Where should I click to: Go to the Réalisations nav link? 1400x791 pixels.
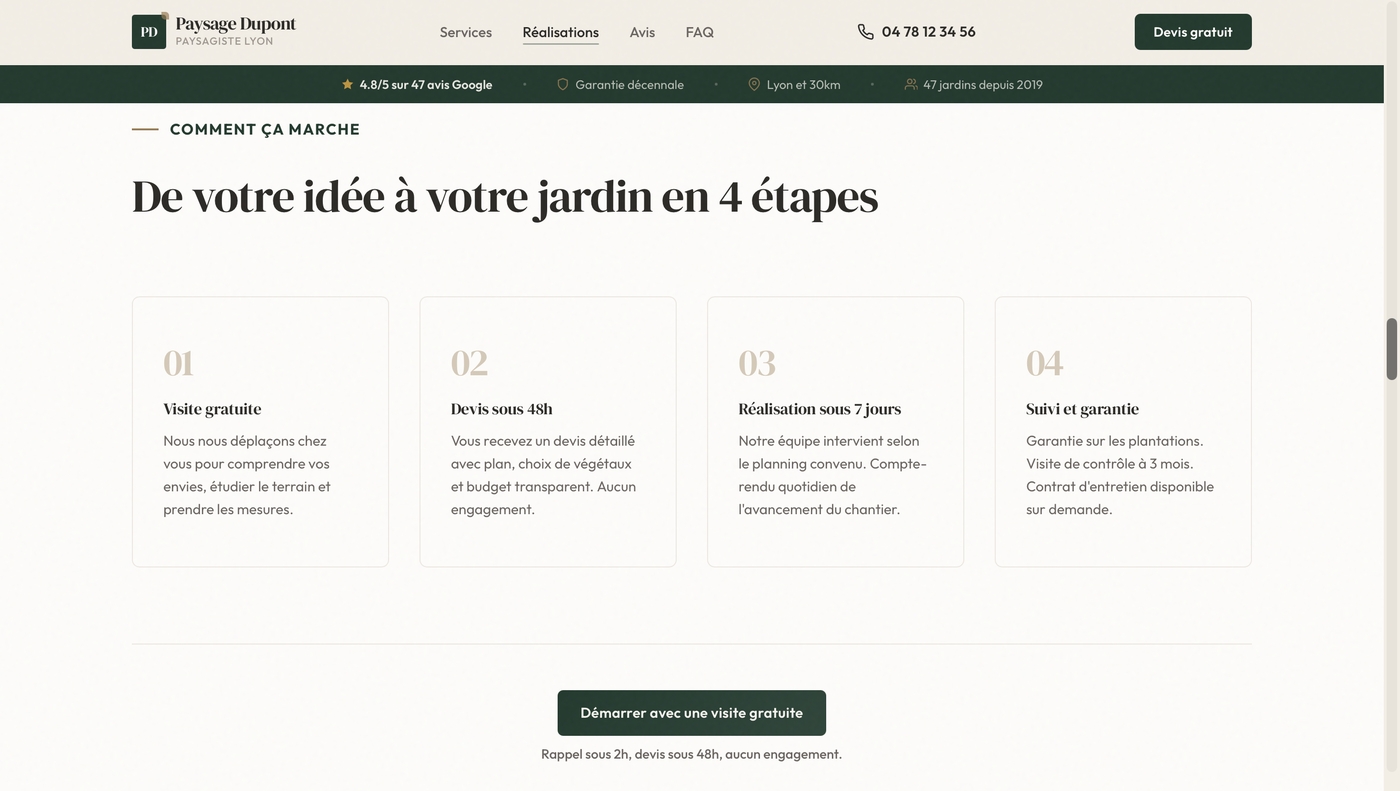(x=561, y=32)
